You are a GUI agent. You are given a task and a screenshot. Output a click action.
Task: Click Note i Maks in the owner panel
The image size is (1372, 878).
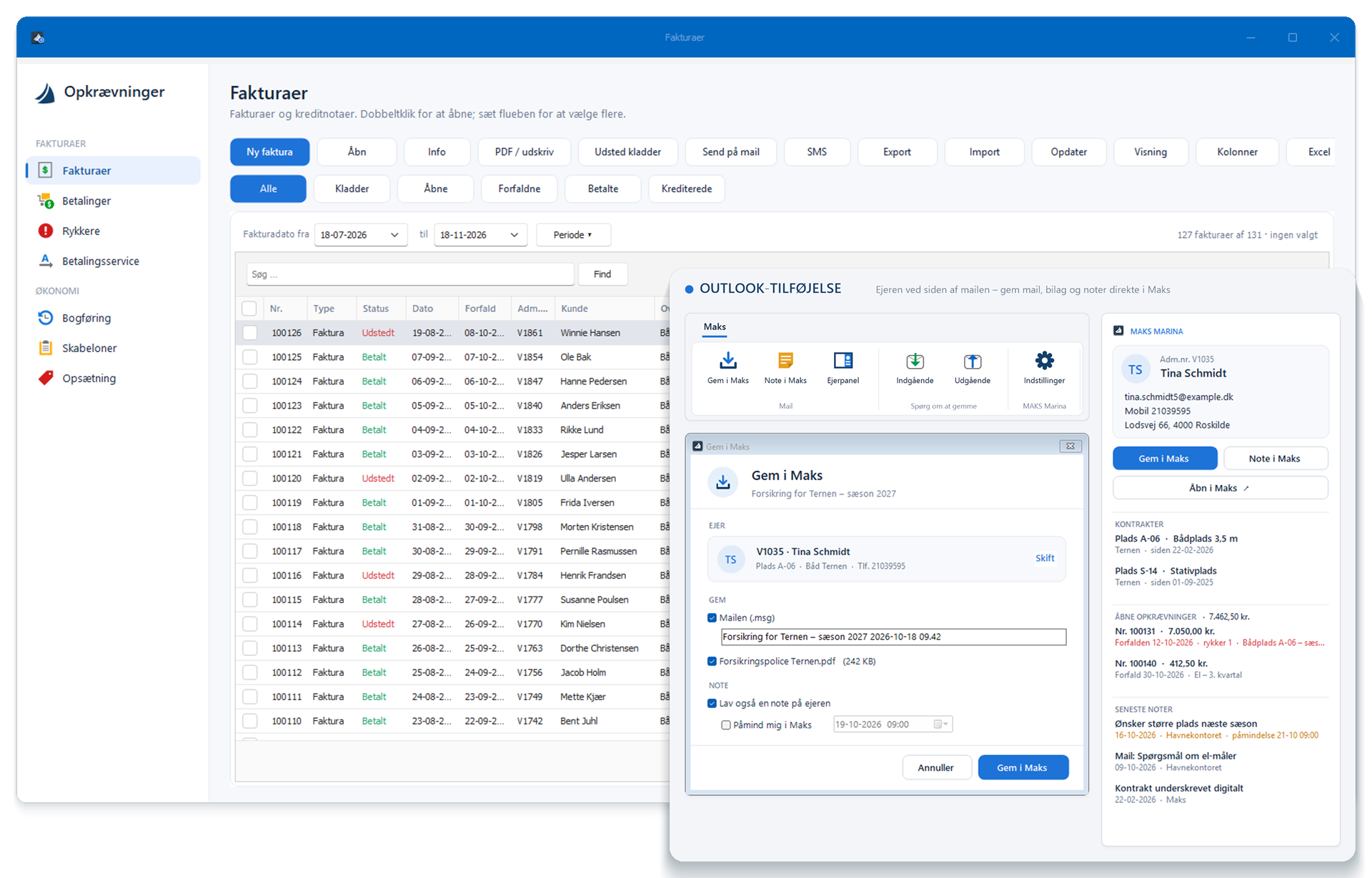point(1274,459)
